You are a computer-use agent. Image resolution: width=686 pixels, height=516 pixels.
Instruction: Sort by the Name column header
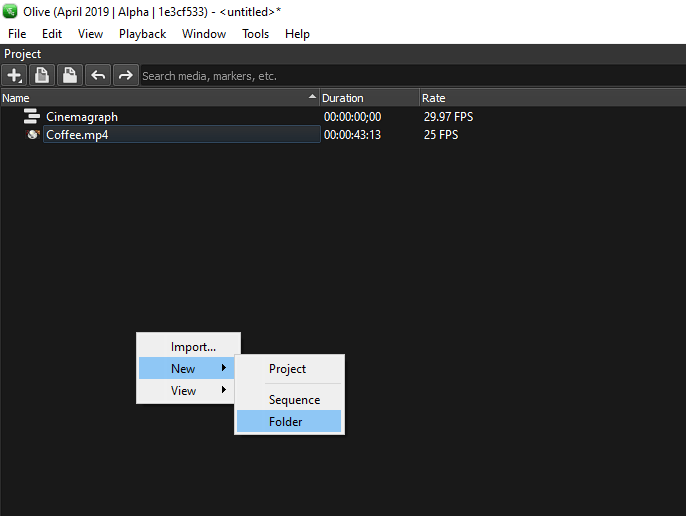click(160, 98)
